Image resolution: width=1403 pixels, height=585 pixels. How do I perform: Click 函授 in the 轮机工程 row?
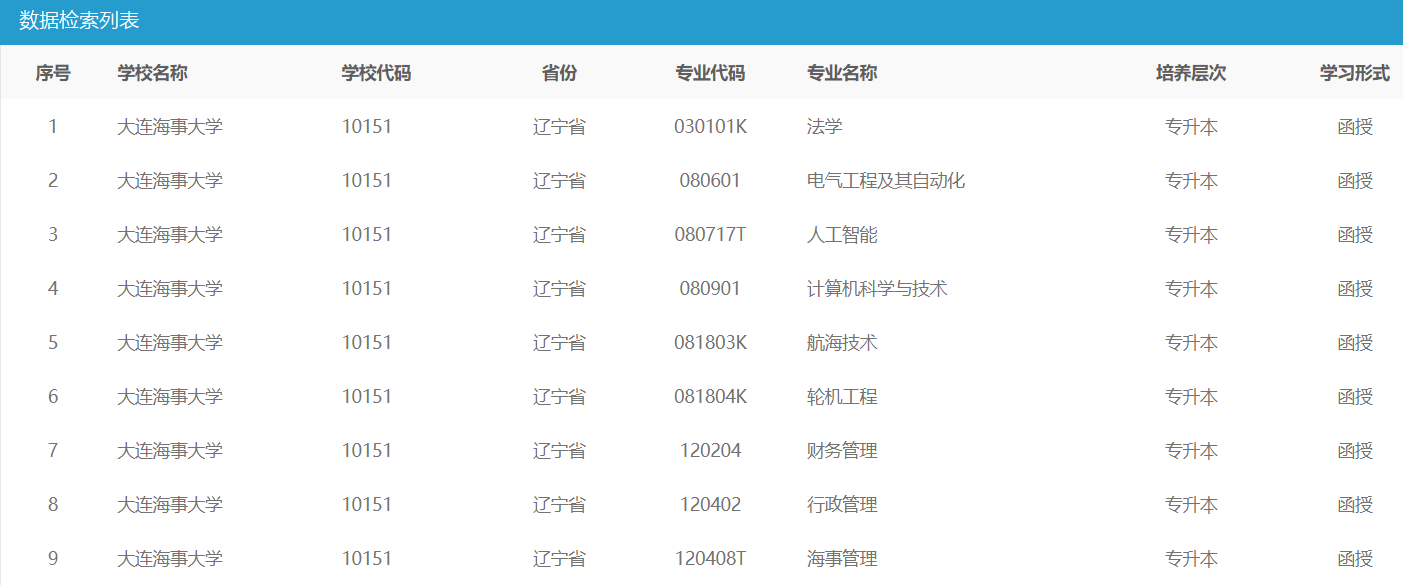pyautogui.click(x=1355, y=397)
